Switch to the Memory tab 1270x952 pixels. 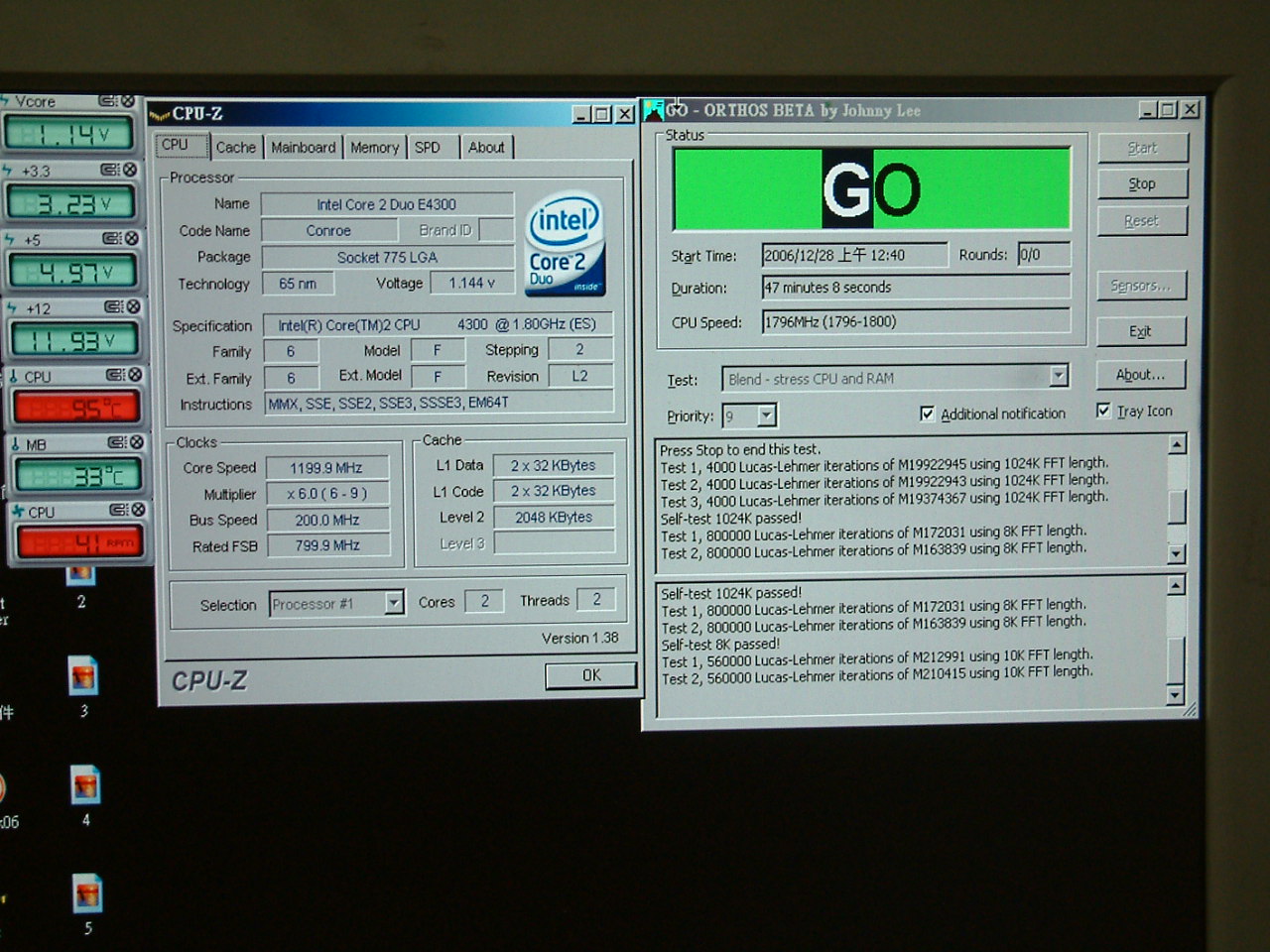point(374,148)
